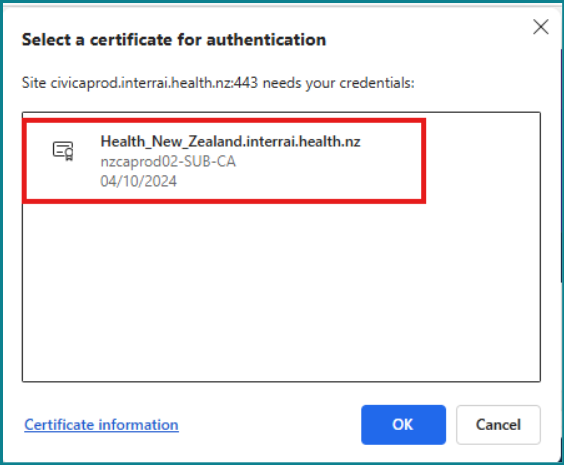Cancel the certificate authentication dialog
Viewport: 564px width, 465px height.
coord(498,425)
